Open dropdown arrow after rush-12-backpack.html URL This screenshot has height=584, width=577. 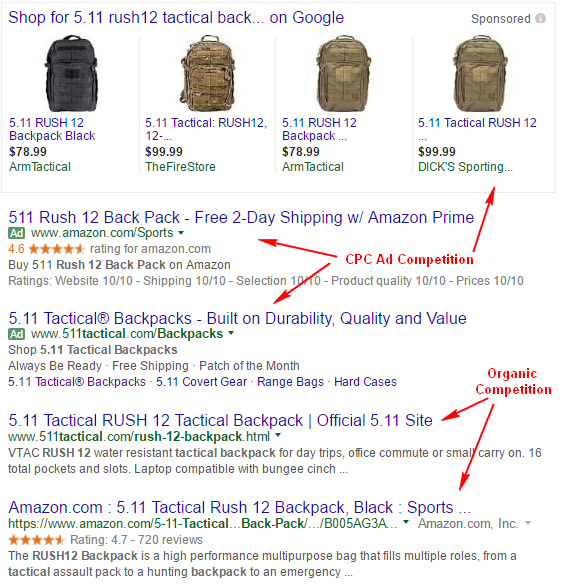[278, 435]
